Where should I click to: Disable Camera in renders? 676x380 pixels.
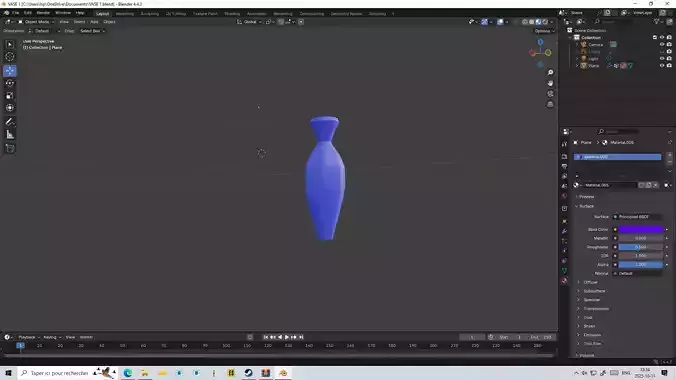pyautogui.click(x=669, y=44)
